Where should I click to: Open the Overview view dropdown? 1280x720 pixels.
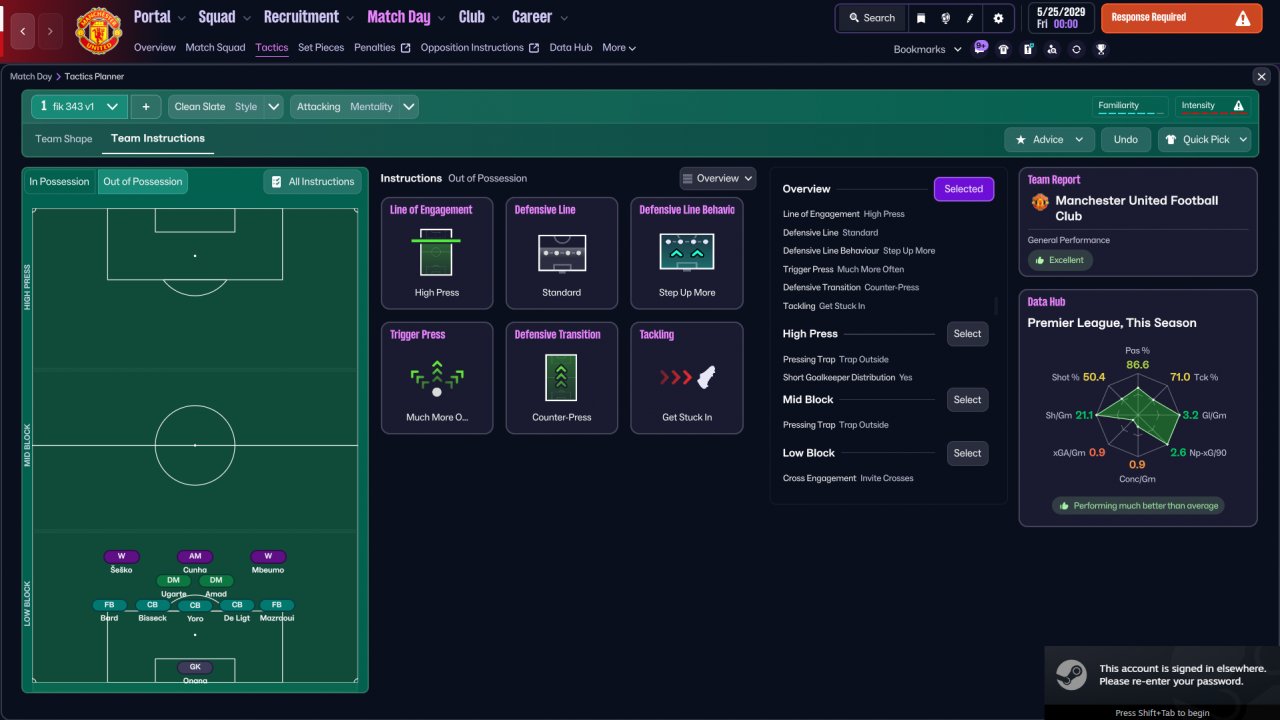point(717,179)
